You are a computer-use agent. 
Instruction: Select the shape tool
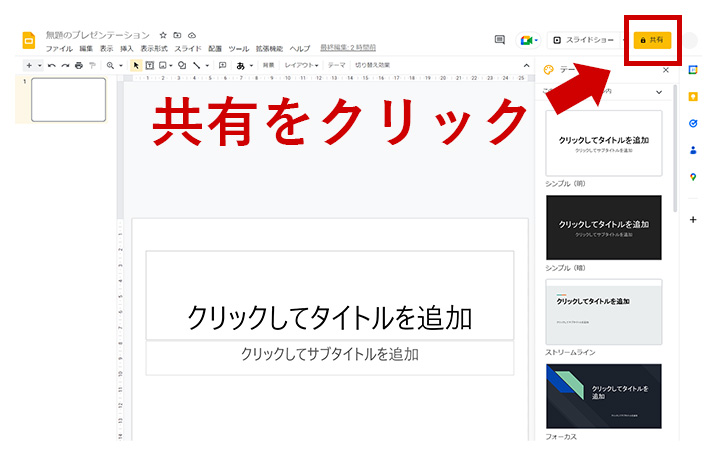click(182, 66)
